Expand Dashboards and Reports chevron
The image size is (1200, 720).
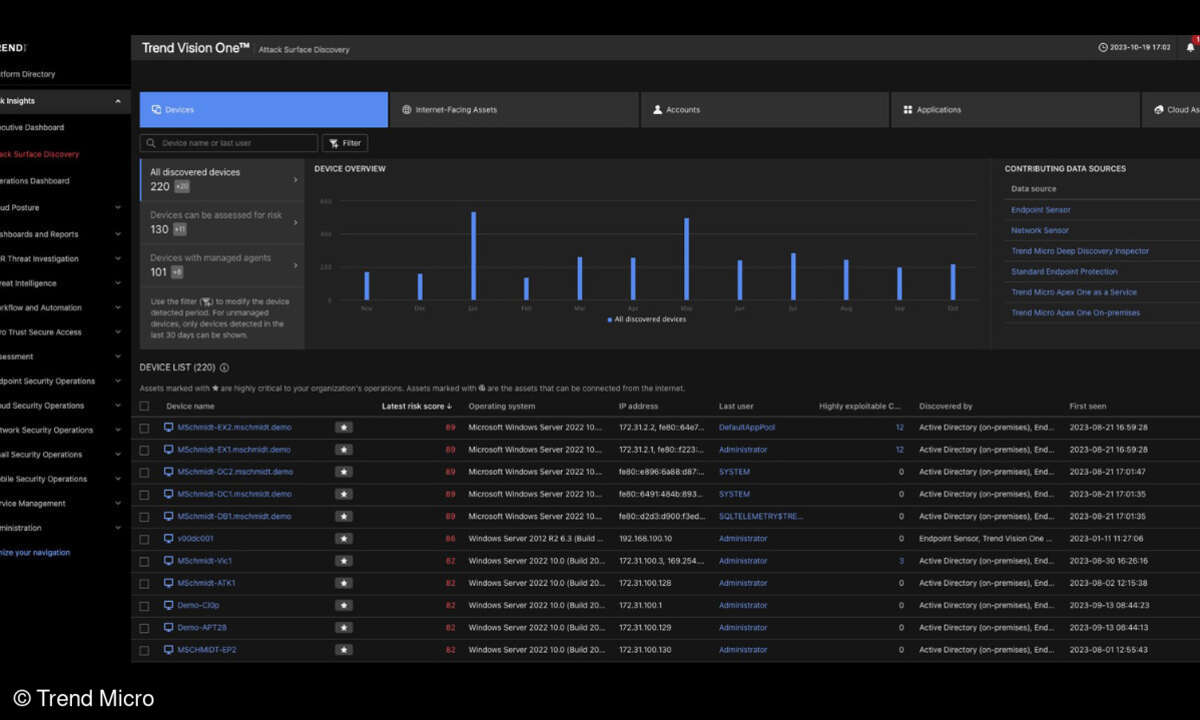click(118, 234)
